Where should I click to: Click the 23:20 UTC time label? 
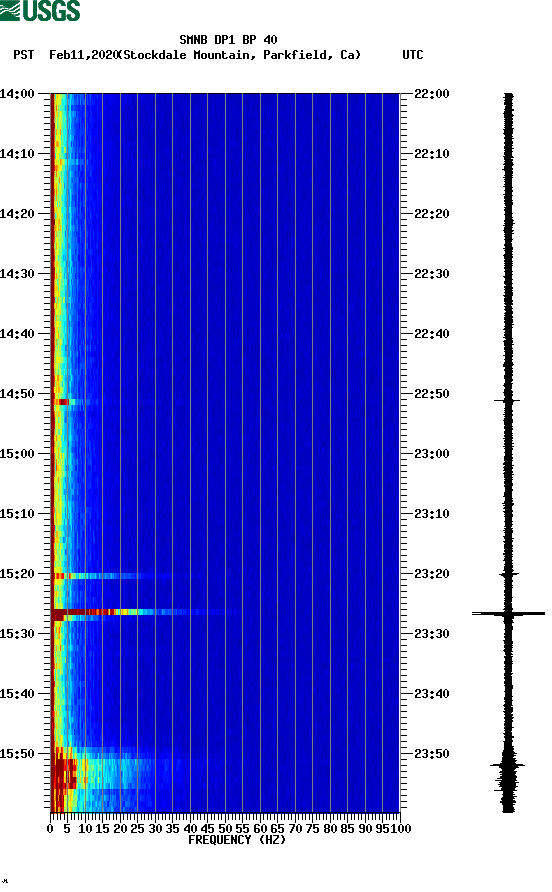[431, 573]
